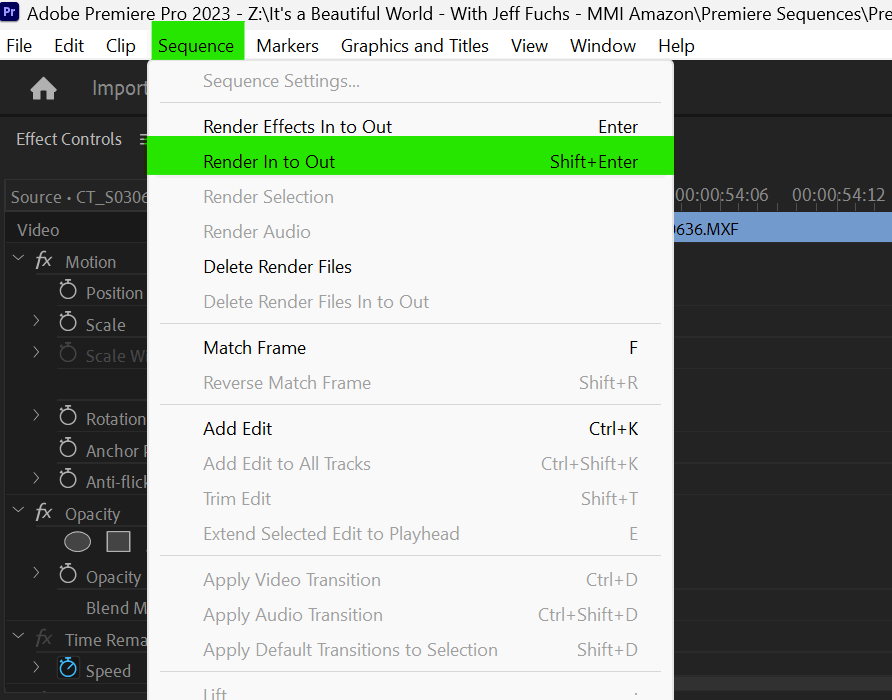892x700 pixels.
Task: Click the Blend Mode property label
Action: point(116,608)
